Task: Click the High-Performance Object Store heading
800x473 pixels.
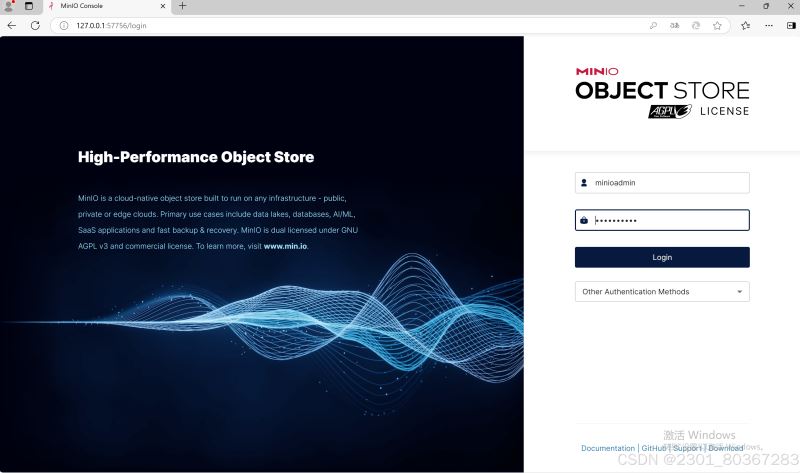Action: click(x=196, y=157)
